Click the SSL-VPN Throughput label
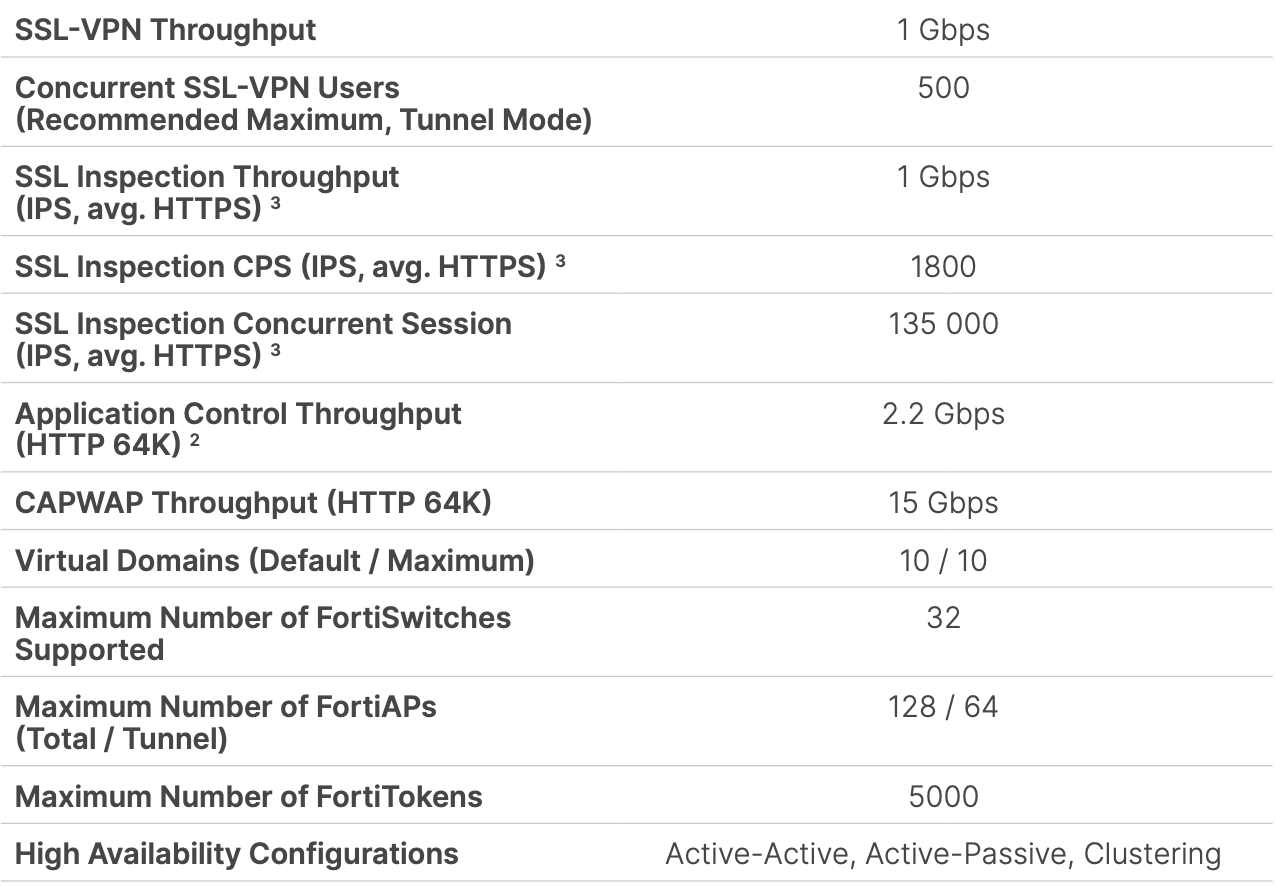Viewport: 1276px width, 886px height. coord(165,29)
